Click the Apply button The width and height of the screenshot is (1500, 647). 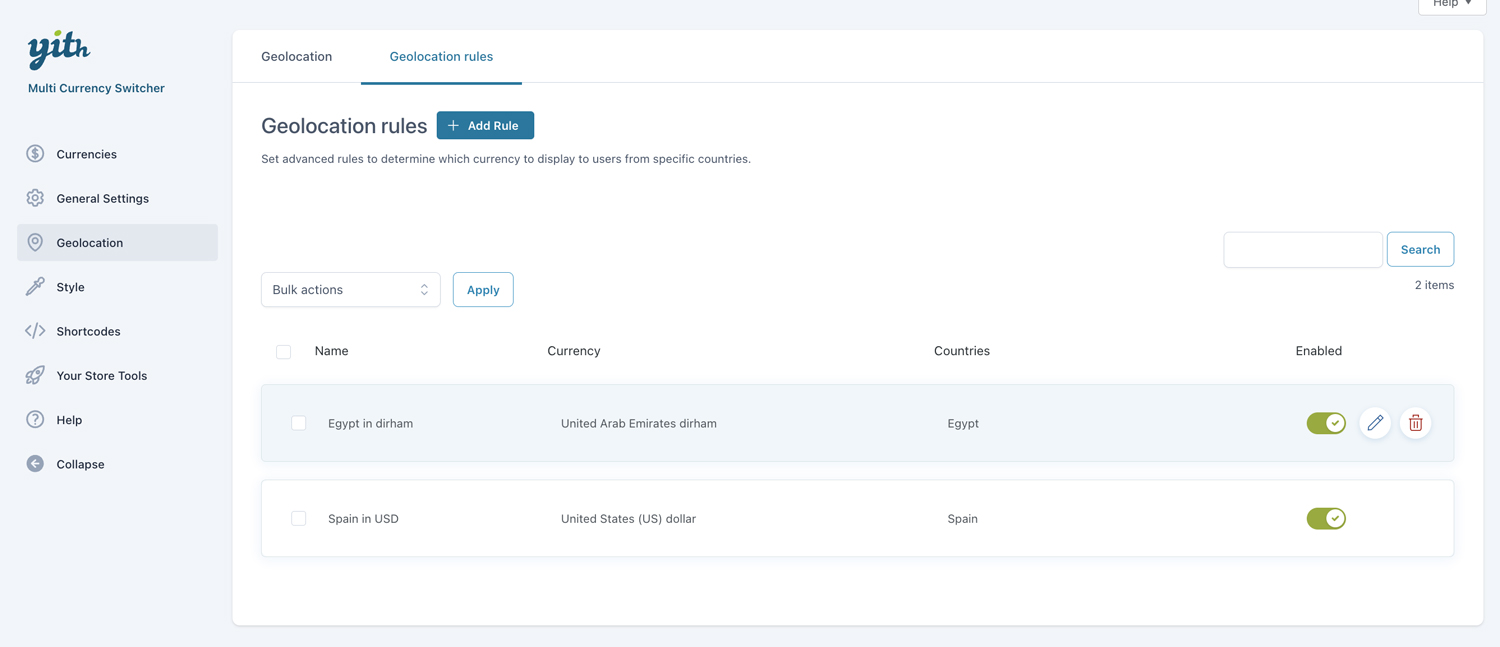click(483, 290)
